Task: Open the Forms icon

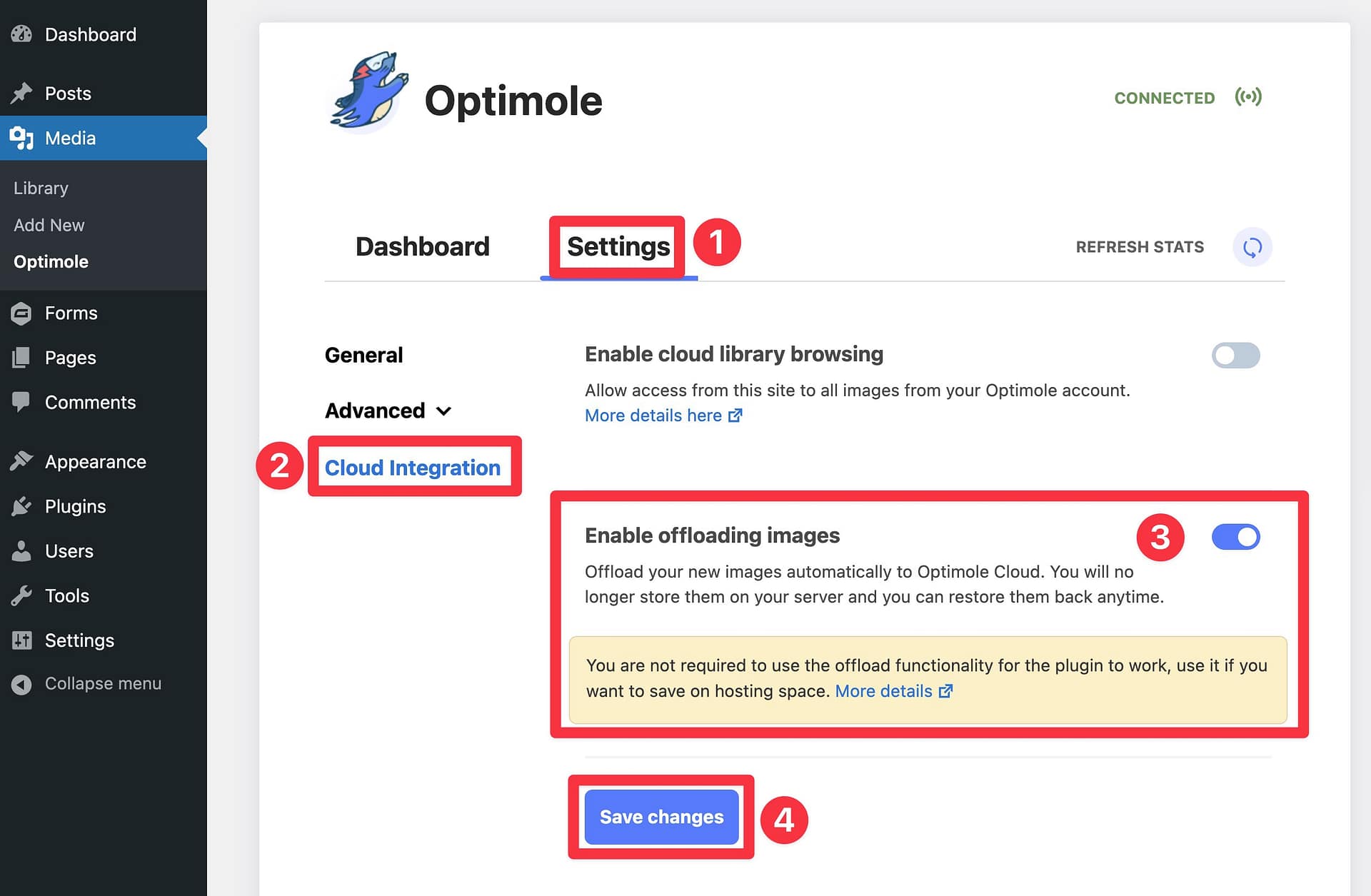Action: tap(21, 313)
